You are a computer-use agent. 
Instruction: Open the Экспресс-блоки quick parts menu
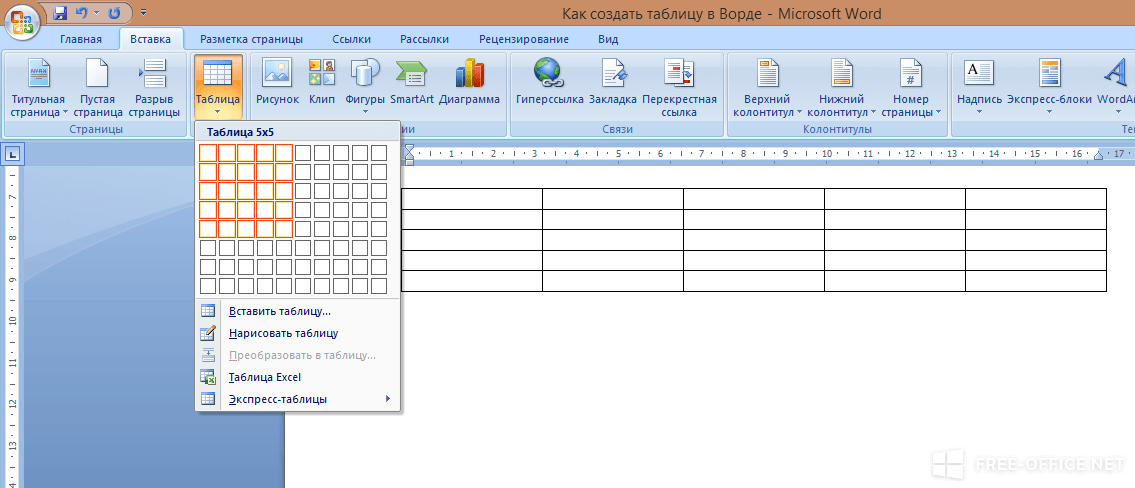click(1050, 88)
